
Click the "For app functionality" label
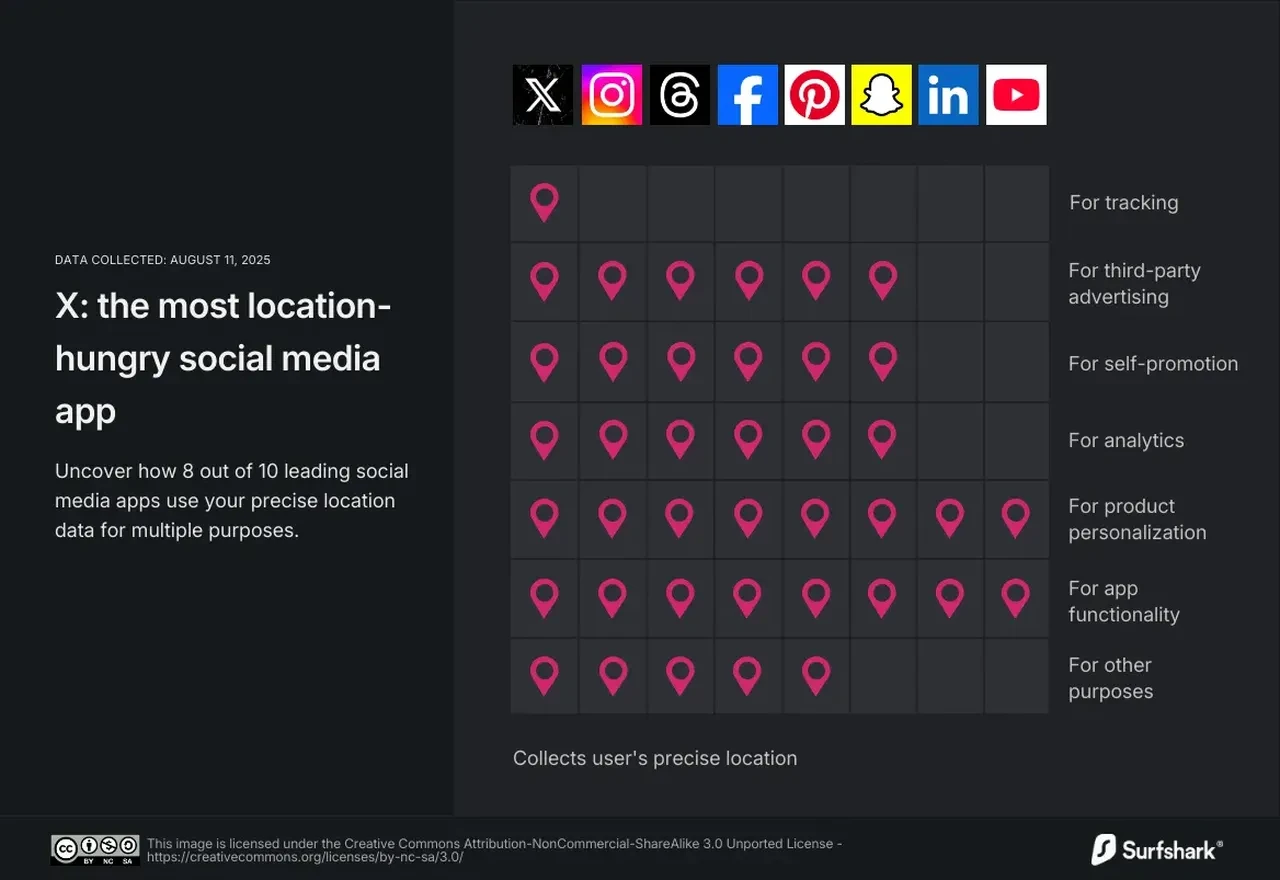click(1124, 602)
